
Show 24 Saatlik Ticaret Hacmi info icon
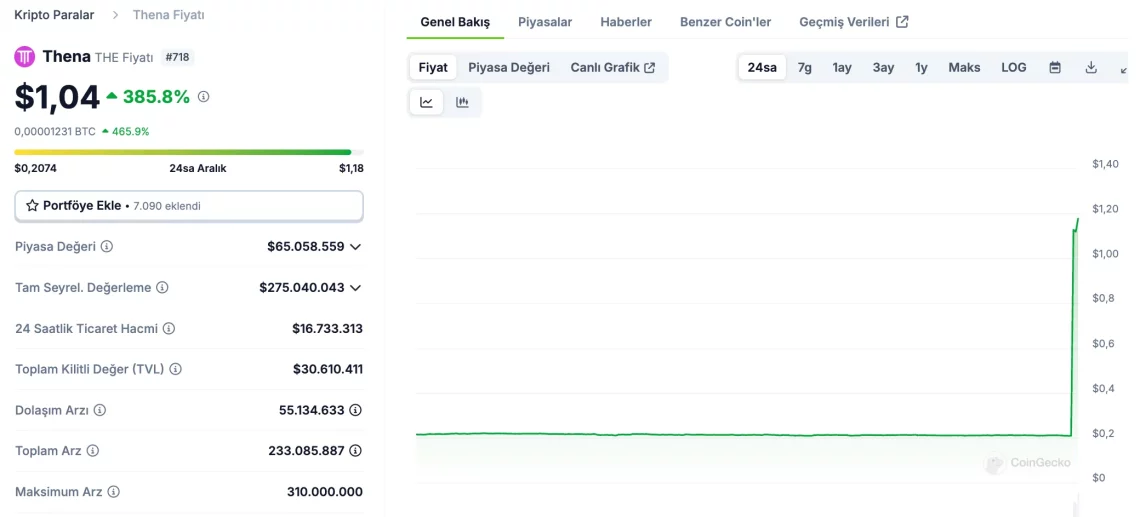169,329
